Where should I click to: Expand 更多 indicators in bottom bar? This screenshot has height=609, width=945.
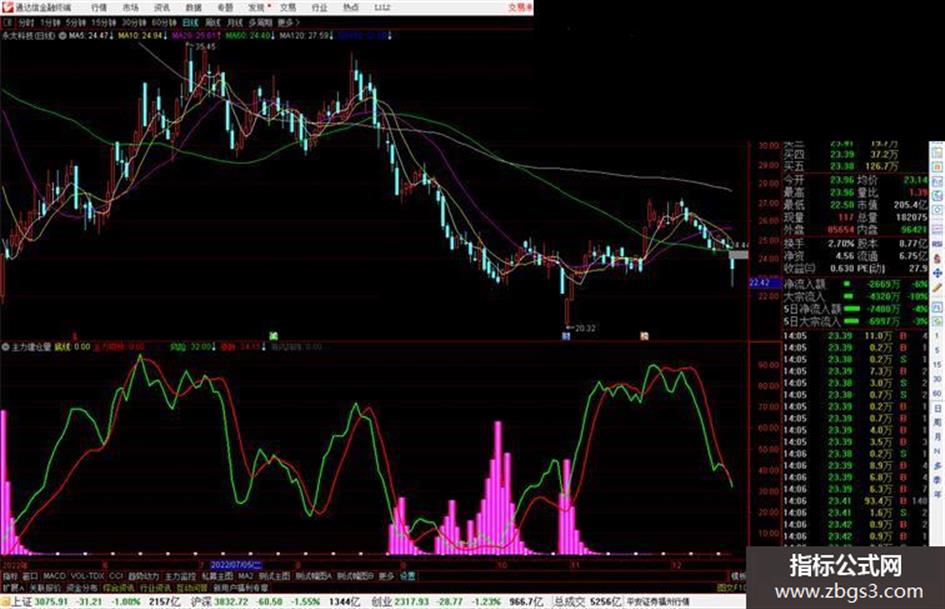point(386,576)
